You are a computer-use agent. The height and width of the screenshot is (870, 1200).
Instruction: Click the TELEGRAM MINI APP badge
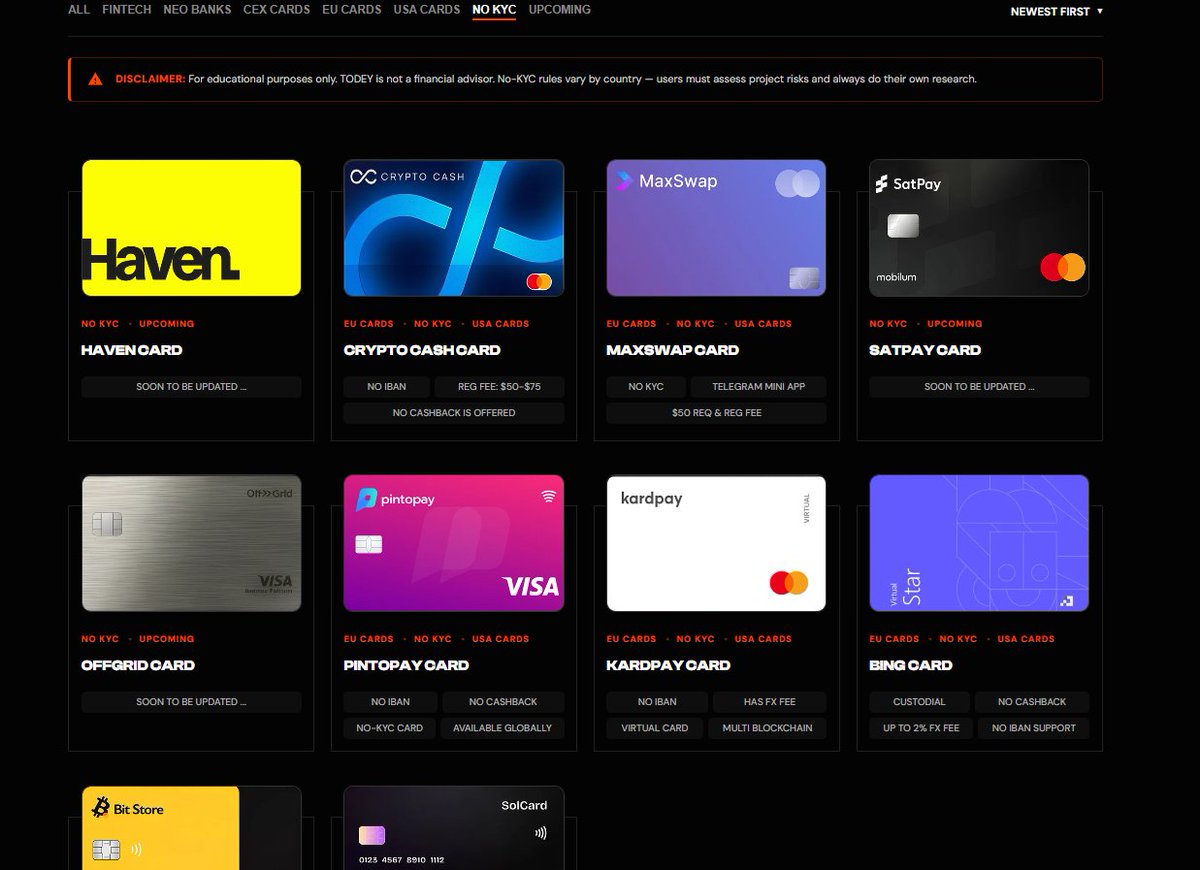point(759,386)
